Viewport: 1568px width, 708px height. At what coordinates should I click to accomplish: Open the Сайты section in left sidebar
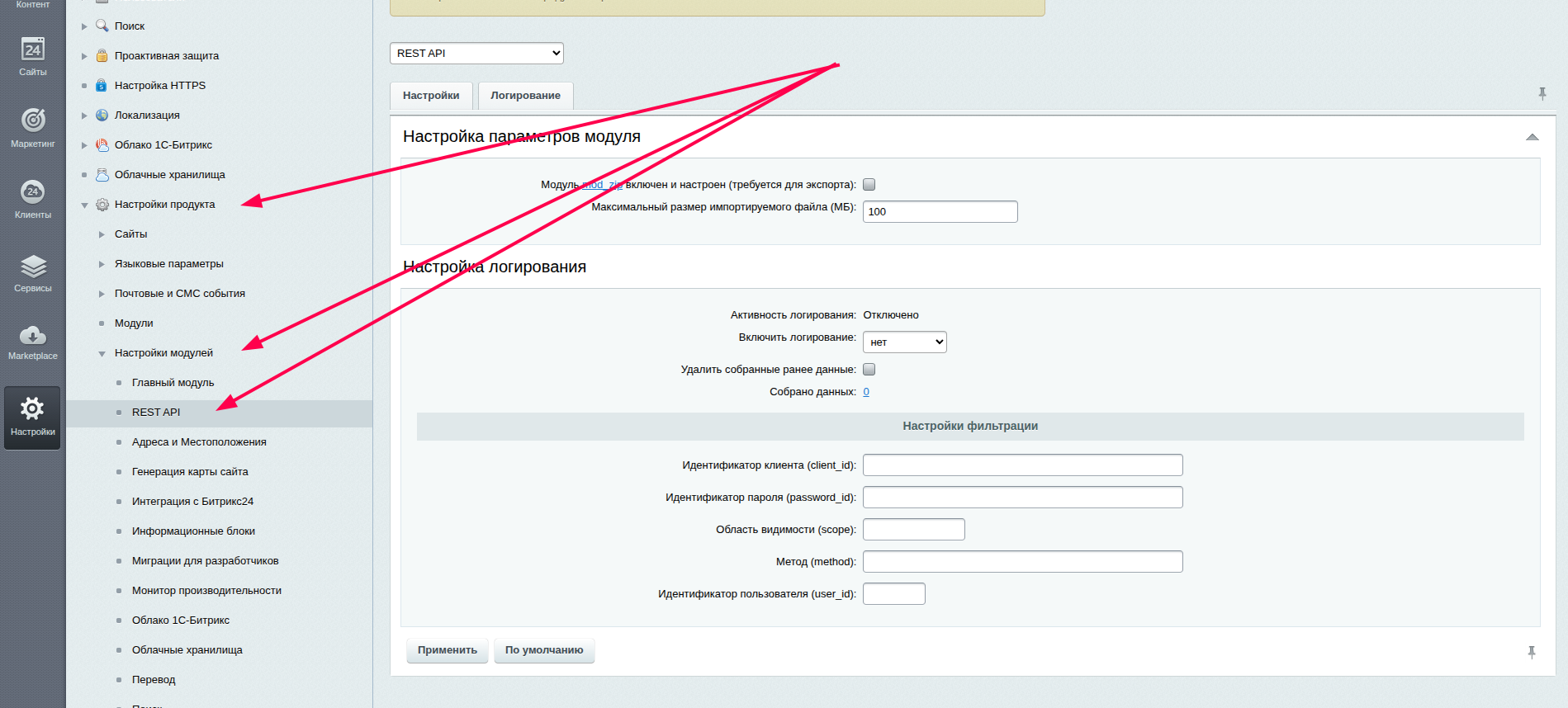click(33, 56)
